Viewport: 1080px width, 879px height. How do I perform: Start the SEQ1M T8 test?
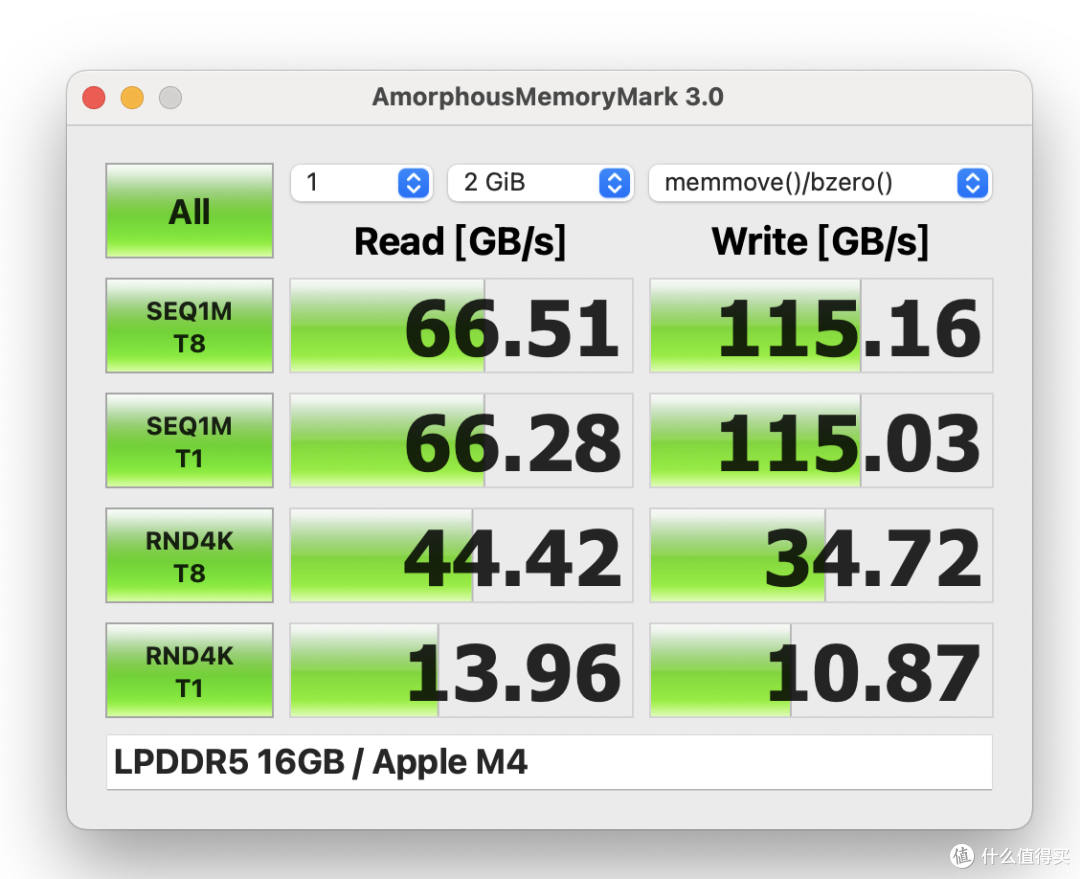189,326
